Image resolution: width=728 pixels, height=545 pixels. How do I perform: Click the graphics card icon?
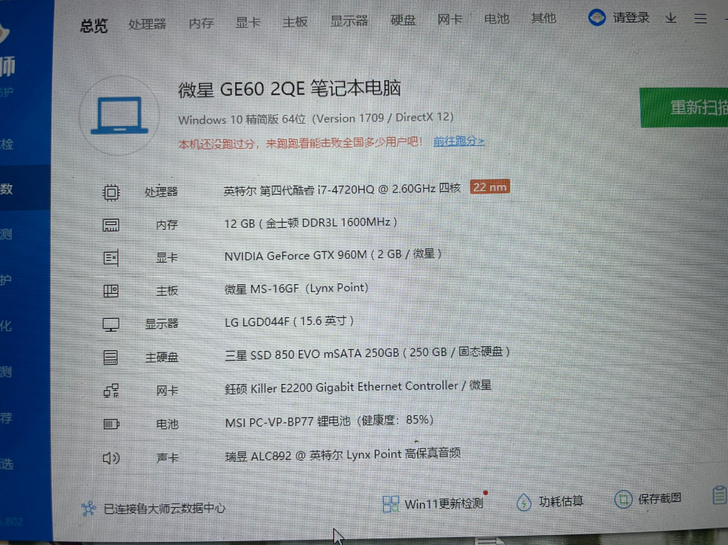click(x=111, y=258)
